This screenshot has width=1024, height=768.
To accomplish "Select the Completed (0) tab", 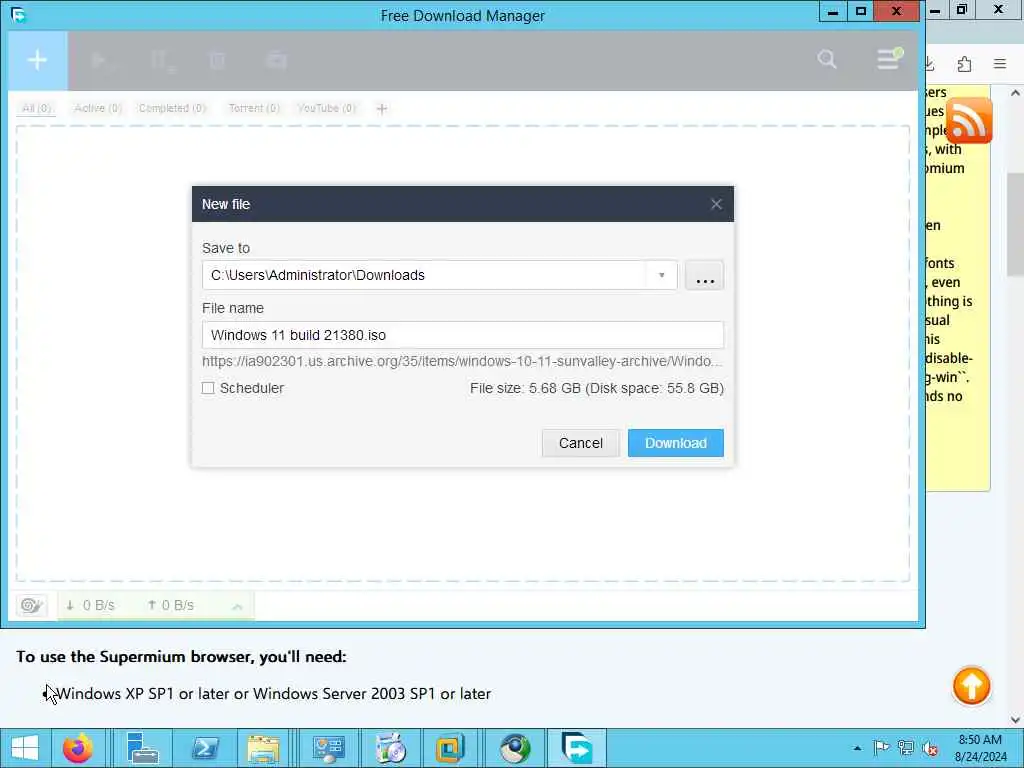I will (x=172, y=108).
